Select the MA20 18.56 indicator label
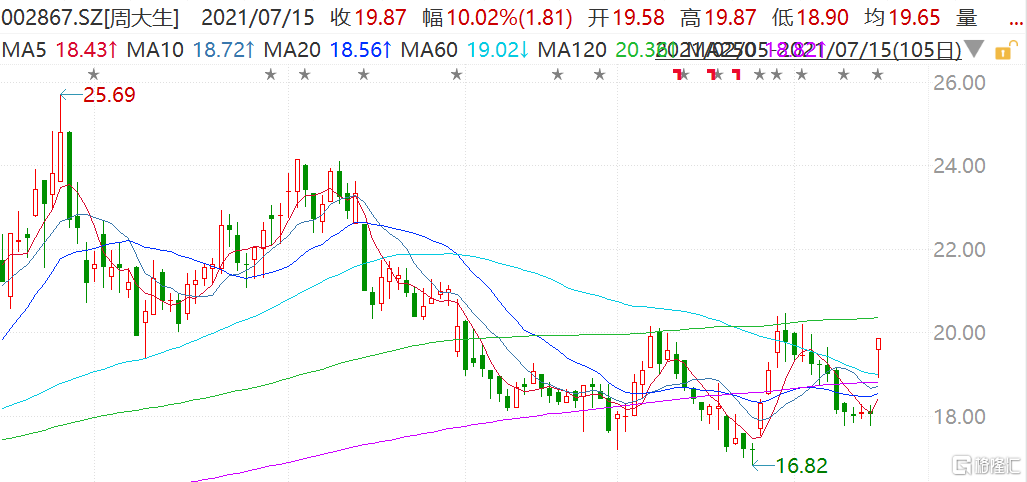1027x482 pixels. tap(327, 50)
